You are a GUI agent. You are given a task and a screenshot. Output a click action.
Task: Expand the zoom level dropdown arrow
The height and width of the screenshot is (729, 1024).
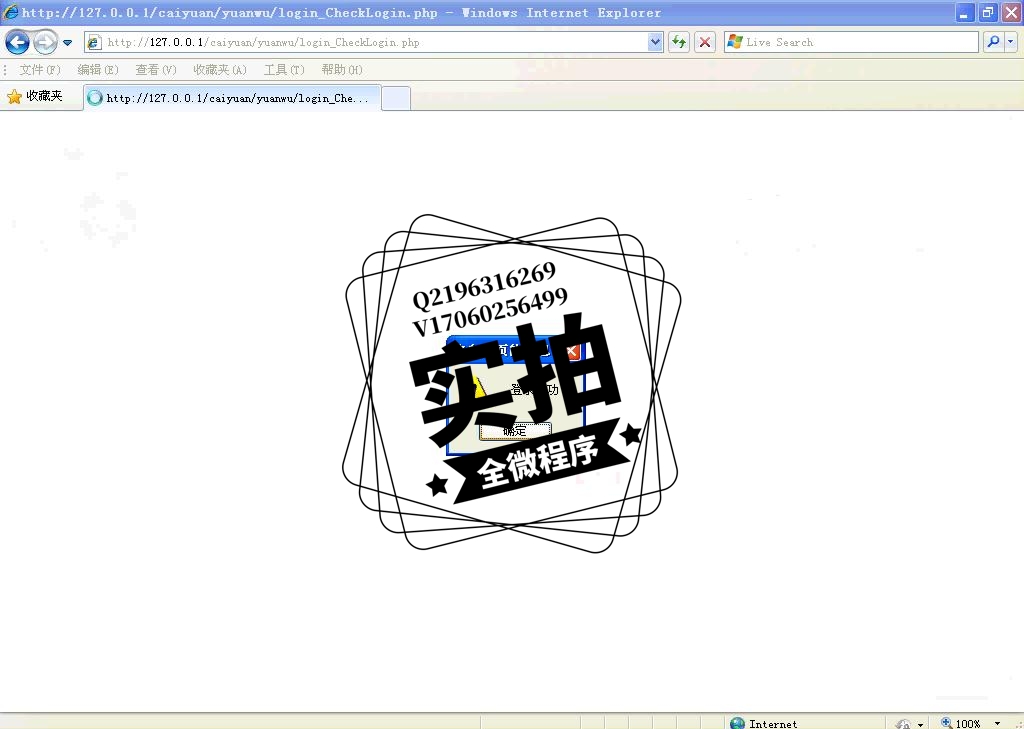point(997,723)
